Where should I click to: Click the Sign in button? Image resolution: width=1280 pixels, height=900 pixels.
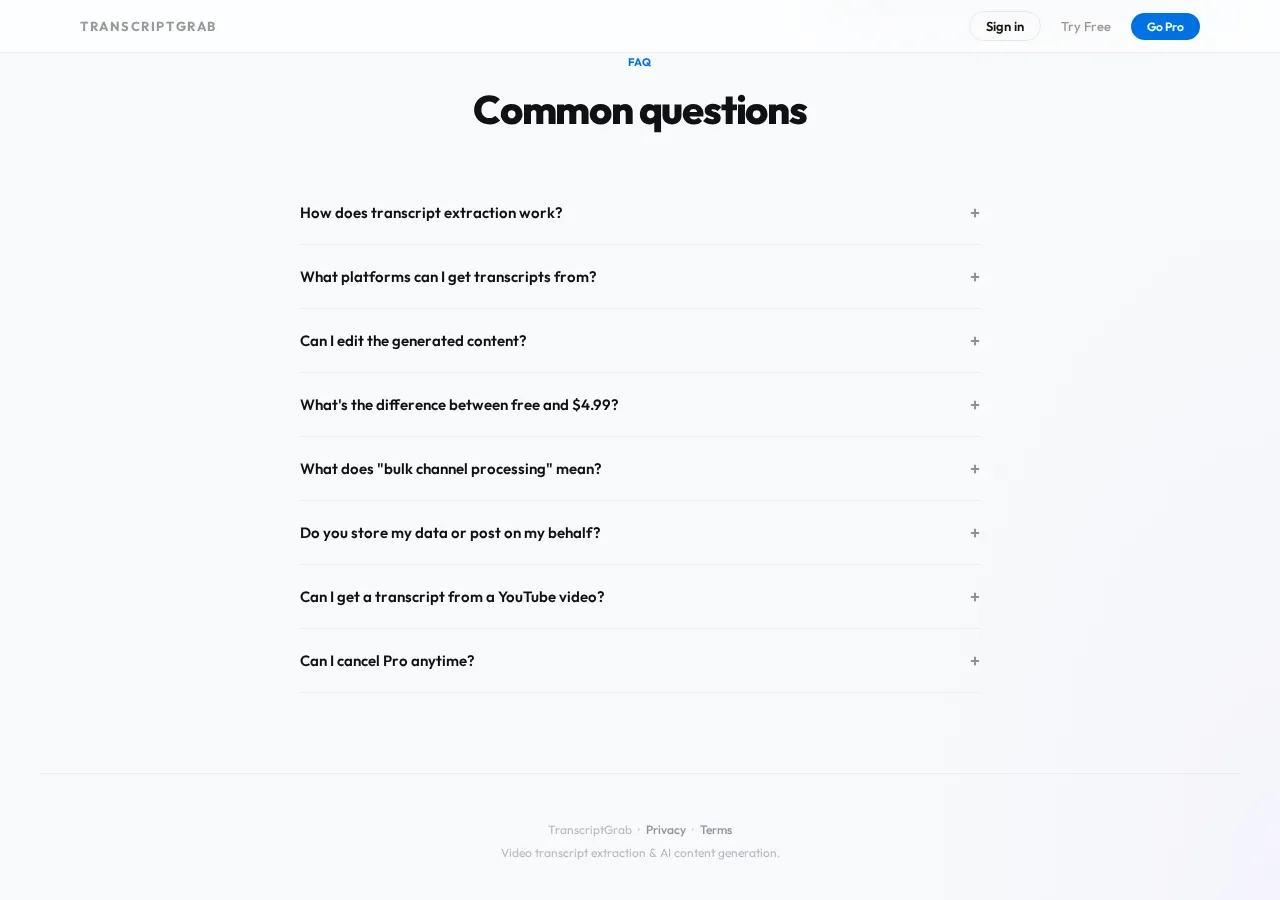[1005, 26]
